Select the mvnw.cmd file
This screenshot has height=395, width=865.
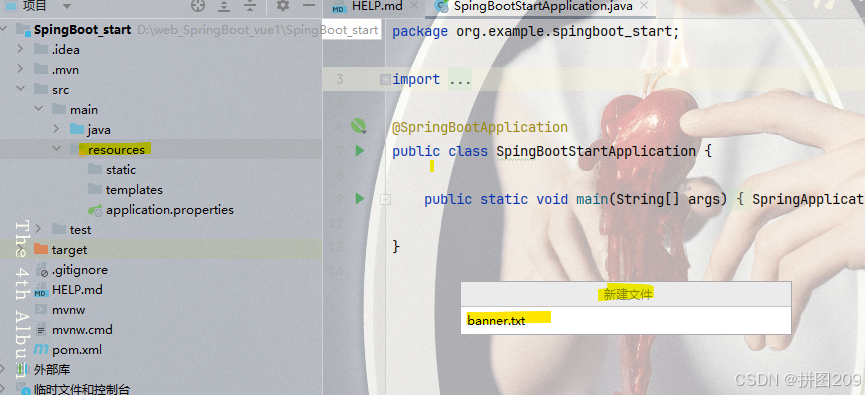click(82, 330)
